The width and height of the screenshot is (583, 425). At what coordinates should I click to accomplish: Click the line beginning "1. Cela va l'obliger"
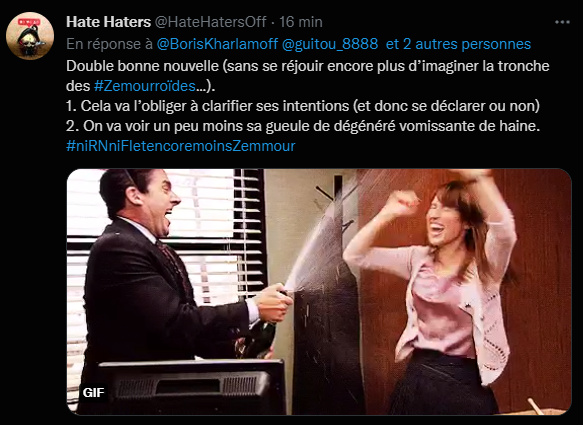point(303,106)
